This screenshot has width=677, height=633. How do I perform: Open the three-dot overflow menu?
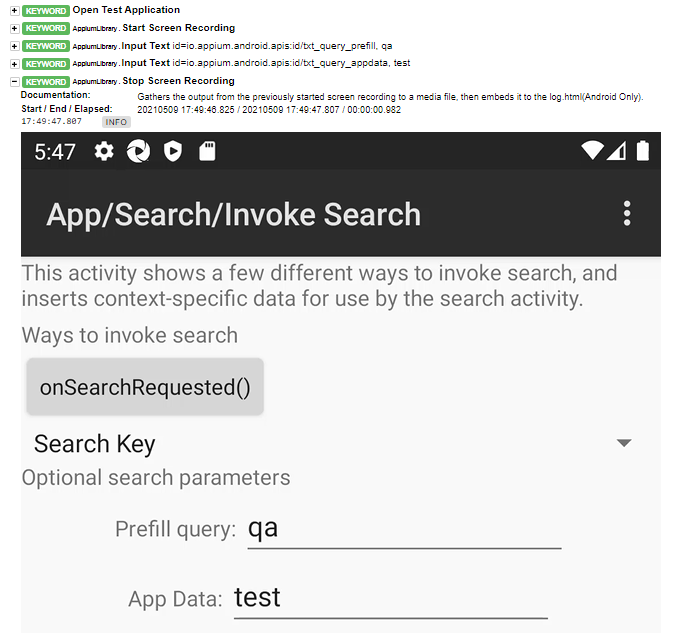627,213
